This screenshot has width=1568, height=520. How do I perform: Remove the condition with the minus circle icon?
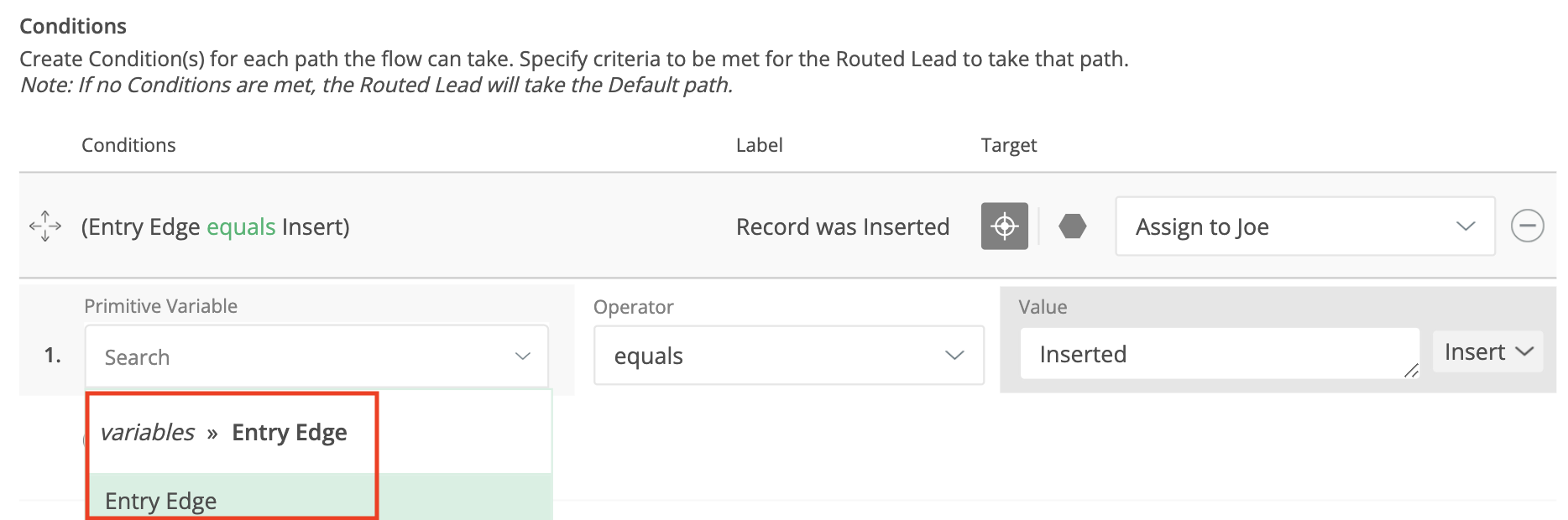pyautogui.click(x=1527, y=226)
